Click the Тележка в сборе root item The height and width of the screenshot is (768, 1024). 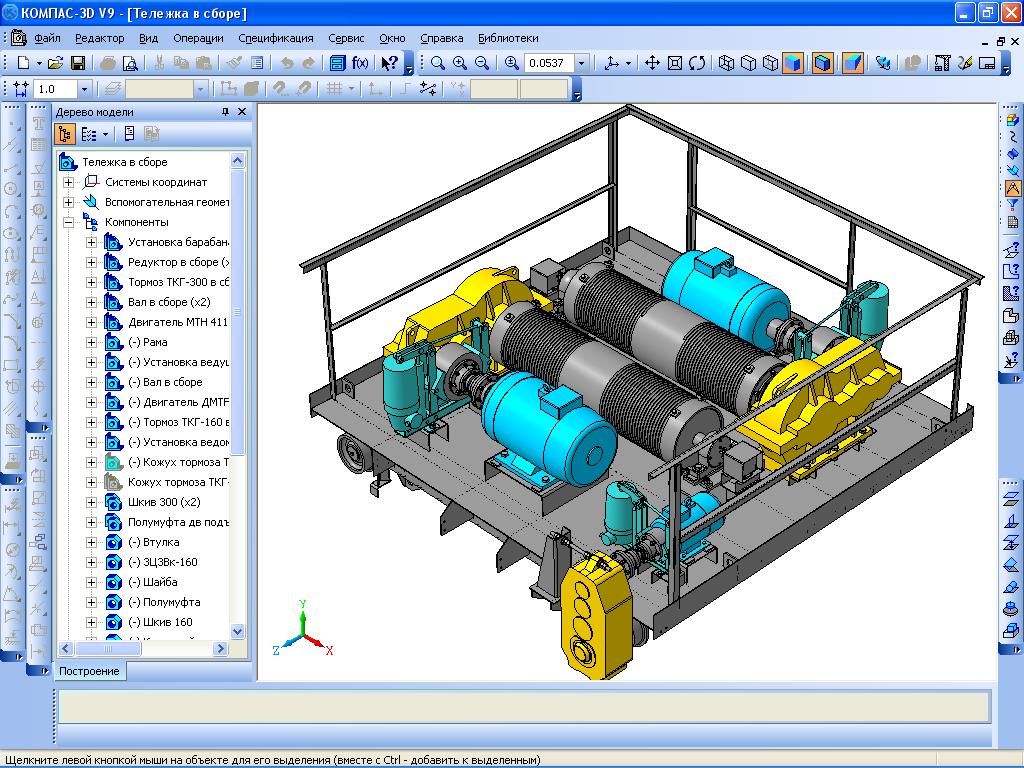pos(124,162)
